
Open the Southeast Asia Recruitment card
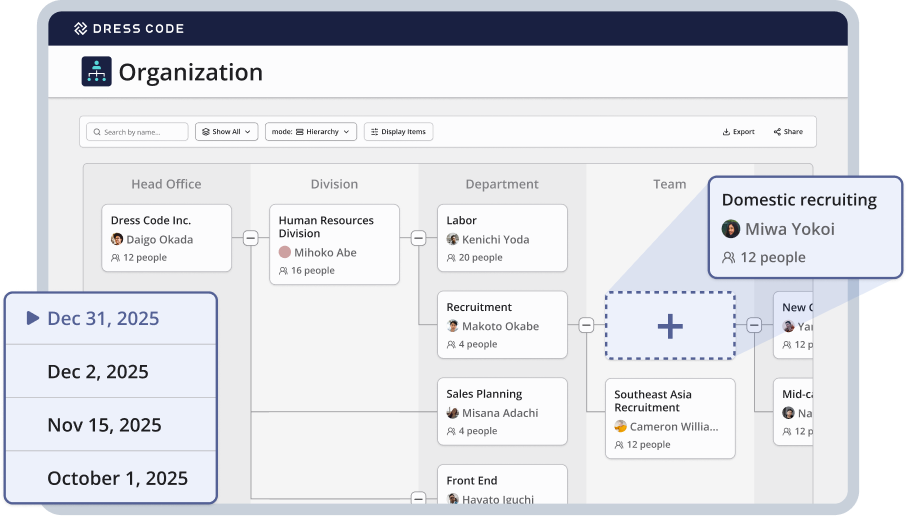(670, 419)
